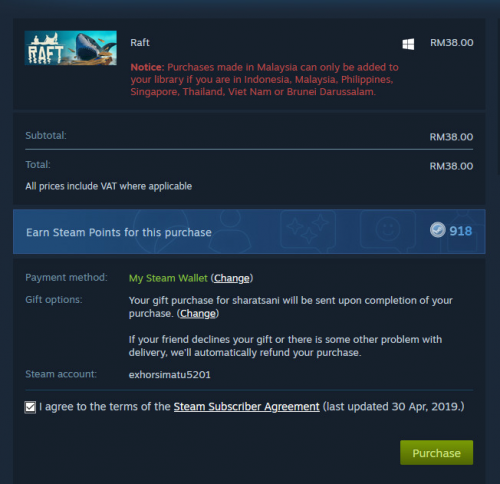Click the Windows platform icon next to Raft
This screenshot has width=500, height=484.
point(408,44)
